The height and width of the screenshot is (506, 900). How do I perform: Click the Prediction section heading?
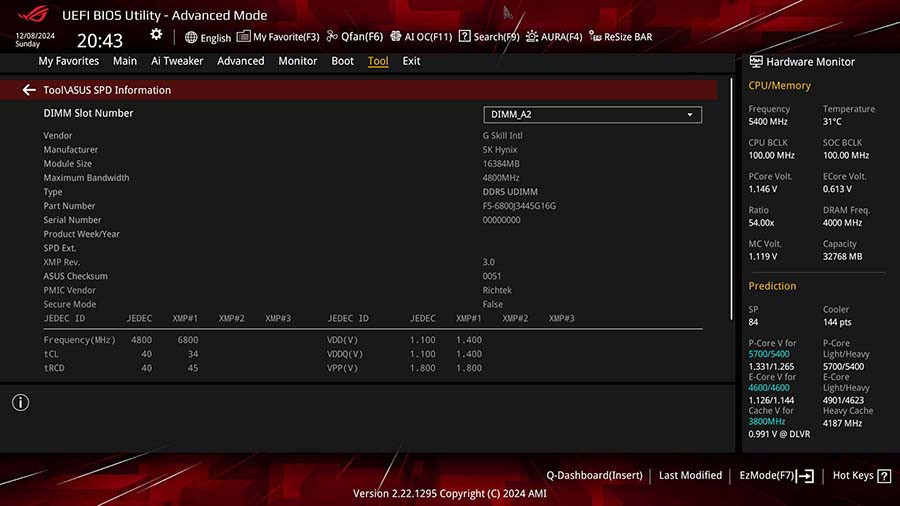tap(772, 286)
